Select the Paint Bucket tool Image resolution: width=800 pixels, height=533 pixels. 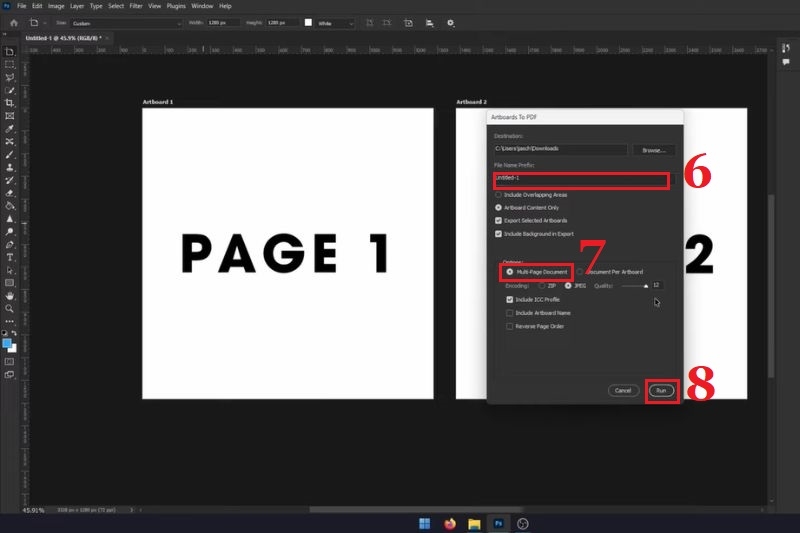[x=9, y=206]
